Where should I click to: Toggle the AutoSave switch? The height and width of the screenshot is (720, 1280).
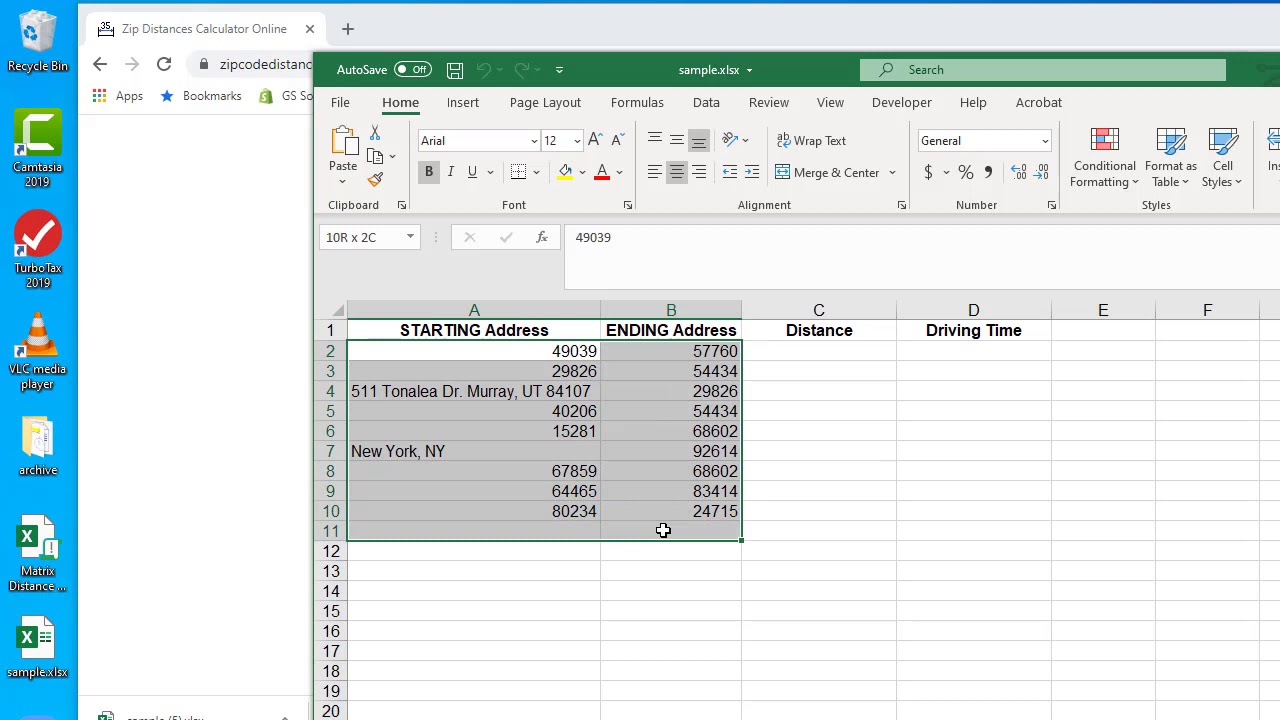click(412, 70)
